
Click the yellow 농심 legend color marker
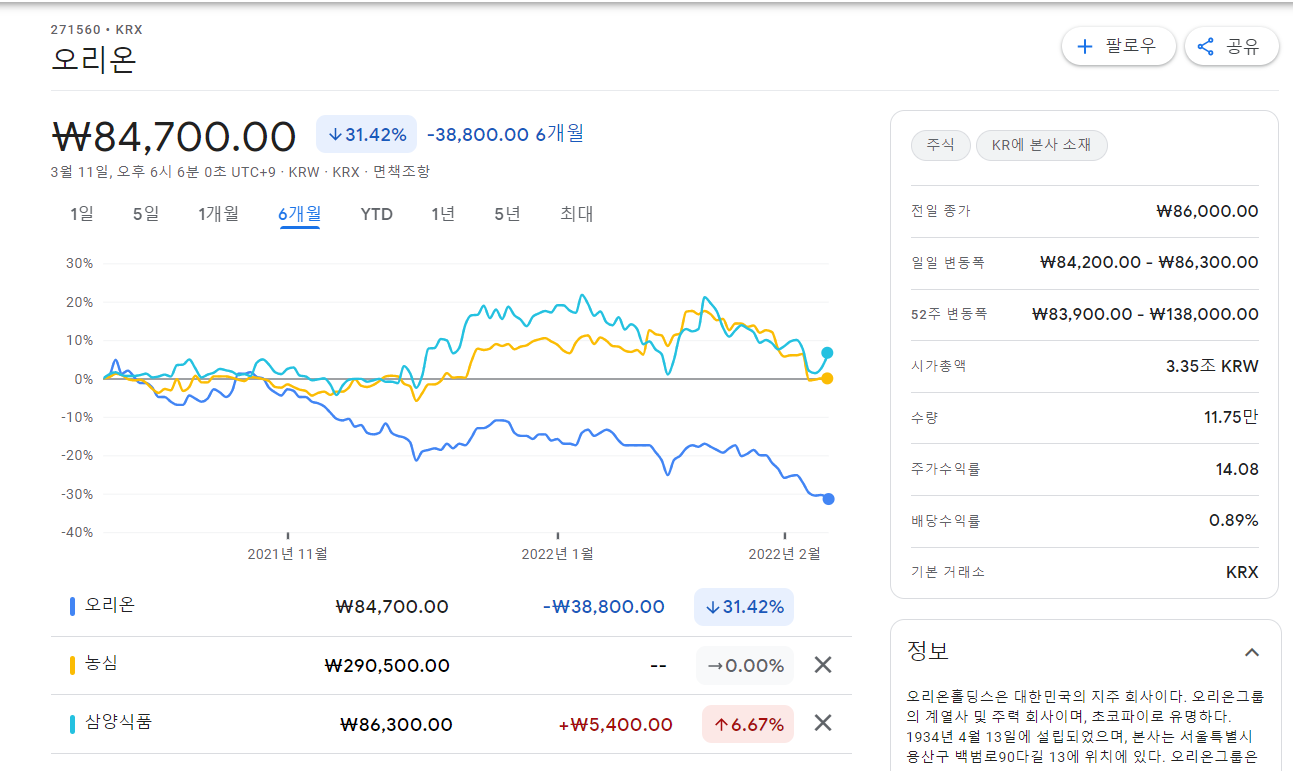pos(72,664)
